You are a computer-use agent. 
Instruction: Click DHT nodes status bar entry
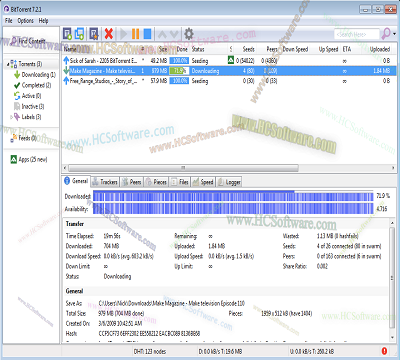(x=150, y=351)
